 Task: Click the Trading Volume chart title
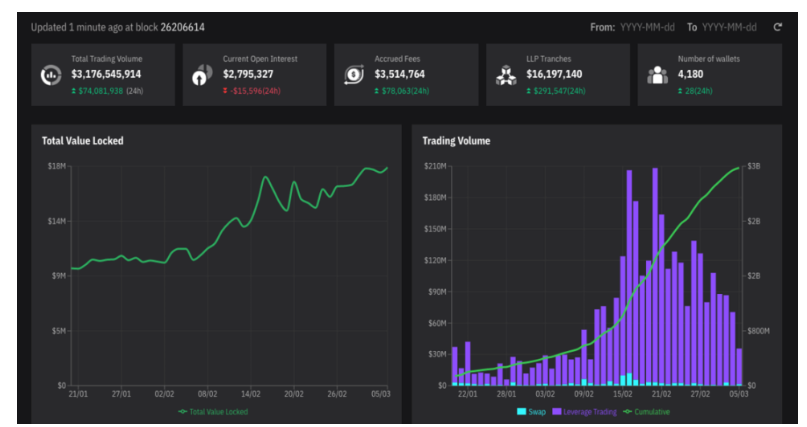point(456,141)
